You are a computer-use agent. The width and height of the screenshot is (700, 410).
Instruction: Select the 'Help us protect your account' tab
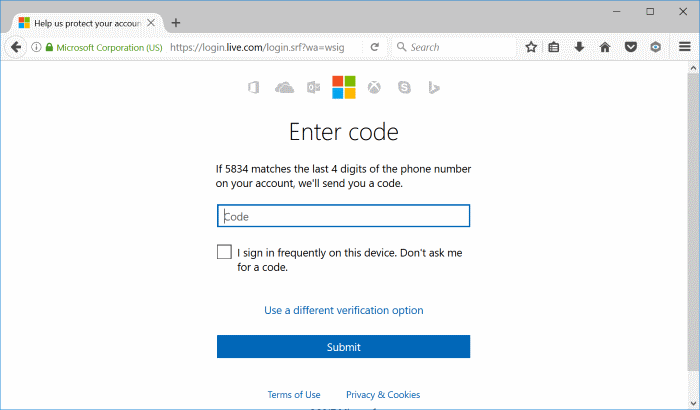[x=88, y=23]
